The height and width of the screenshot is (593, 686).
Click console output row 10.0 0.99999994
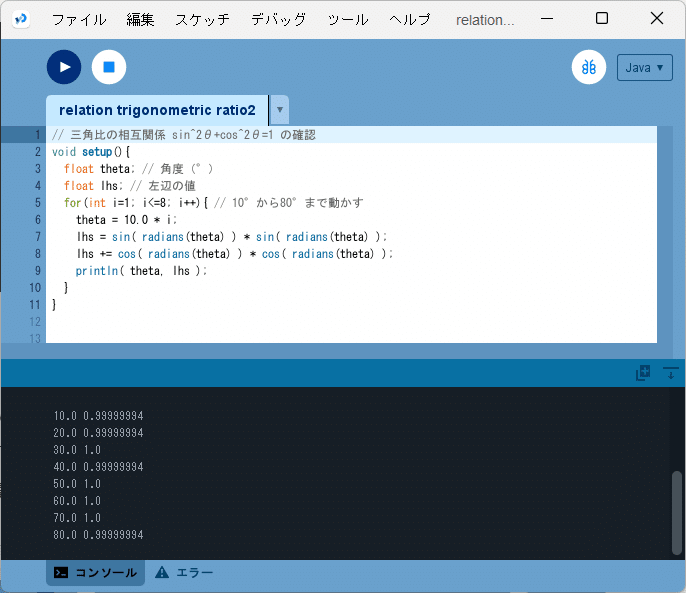[98, 416]
